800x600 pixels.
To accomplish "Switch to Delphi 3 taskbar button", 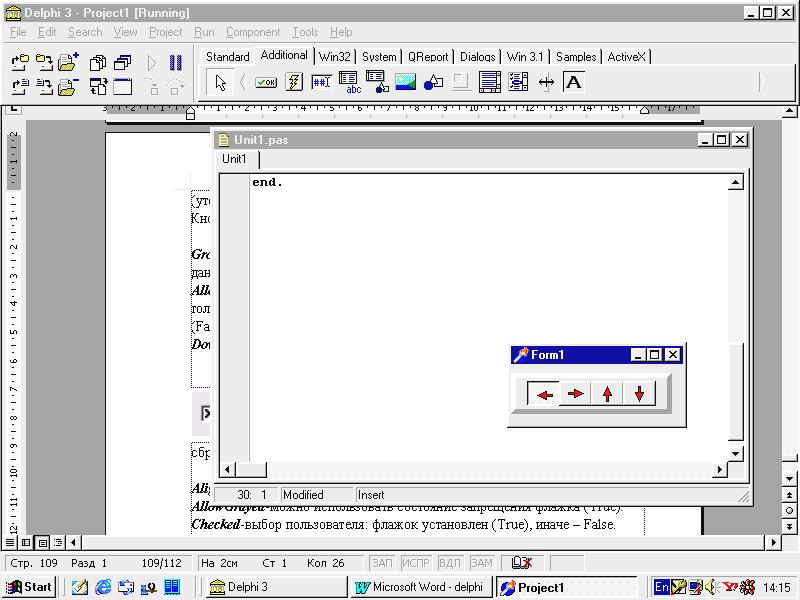I will [x=276, y=587].
